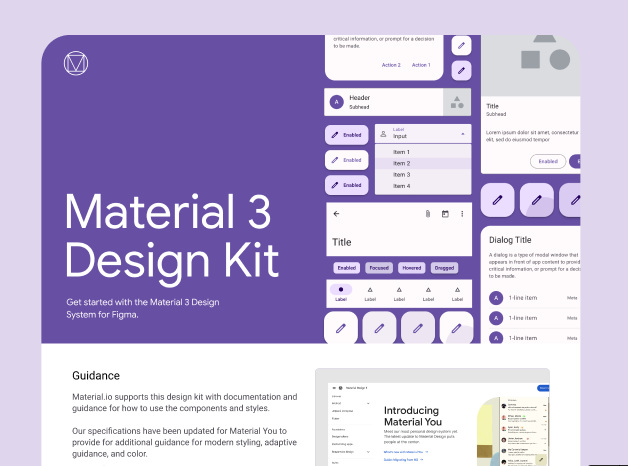Screen dimensions: 628x466
Task: Click the Introducing Material You heading
Action: pos(413,416)
